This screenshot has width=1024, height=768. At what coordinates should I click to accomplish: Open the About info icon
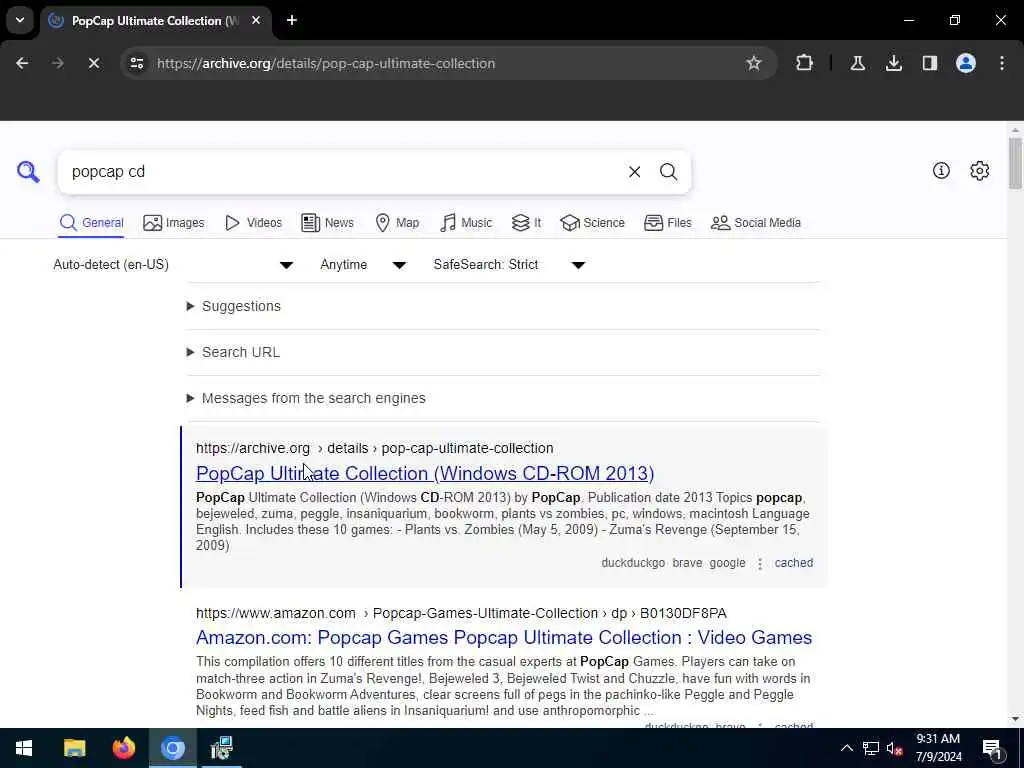coord(941,170)
